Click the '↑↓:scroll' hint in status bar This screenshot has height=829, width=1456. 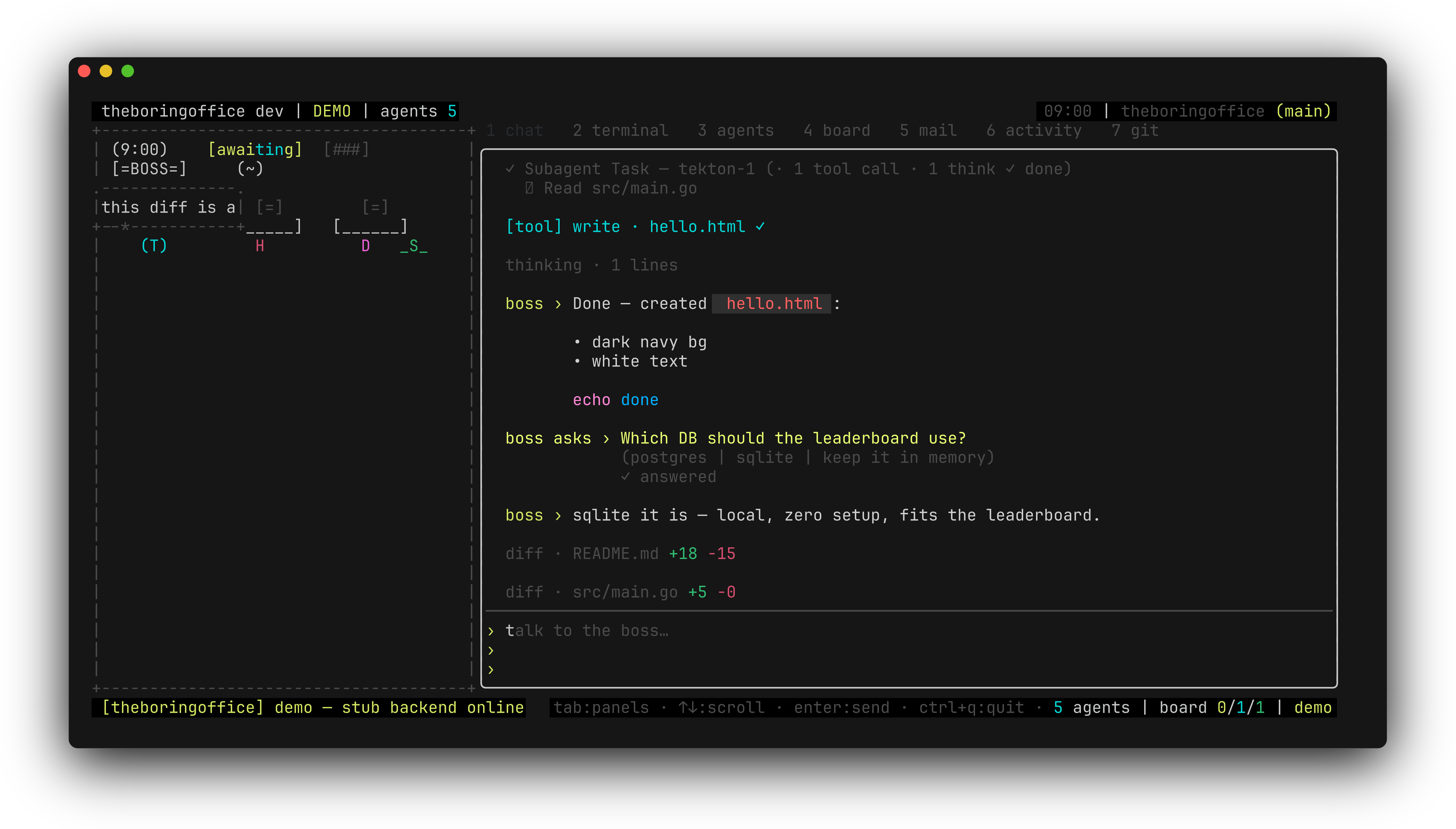click(721, 707)
